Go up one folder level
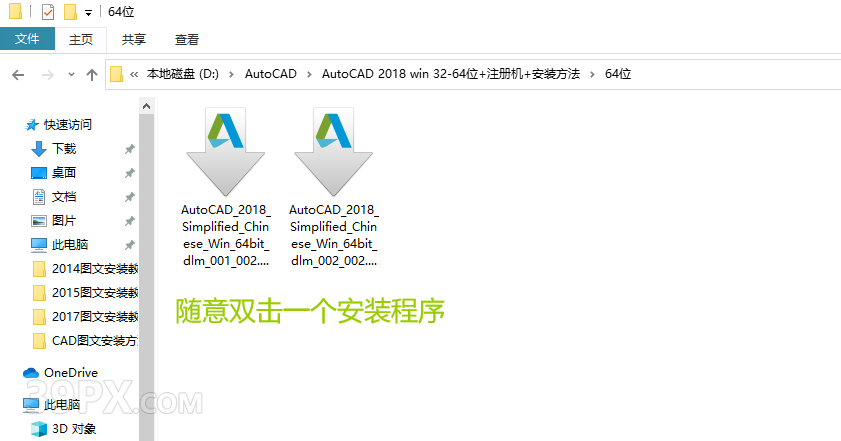841x441 pixels. click(92, 75)
